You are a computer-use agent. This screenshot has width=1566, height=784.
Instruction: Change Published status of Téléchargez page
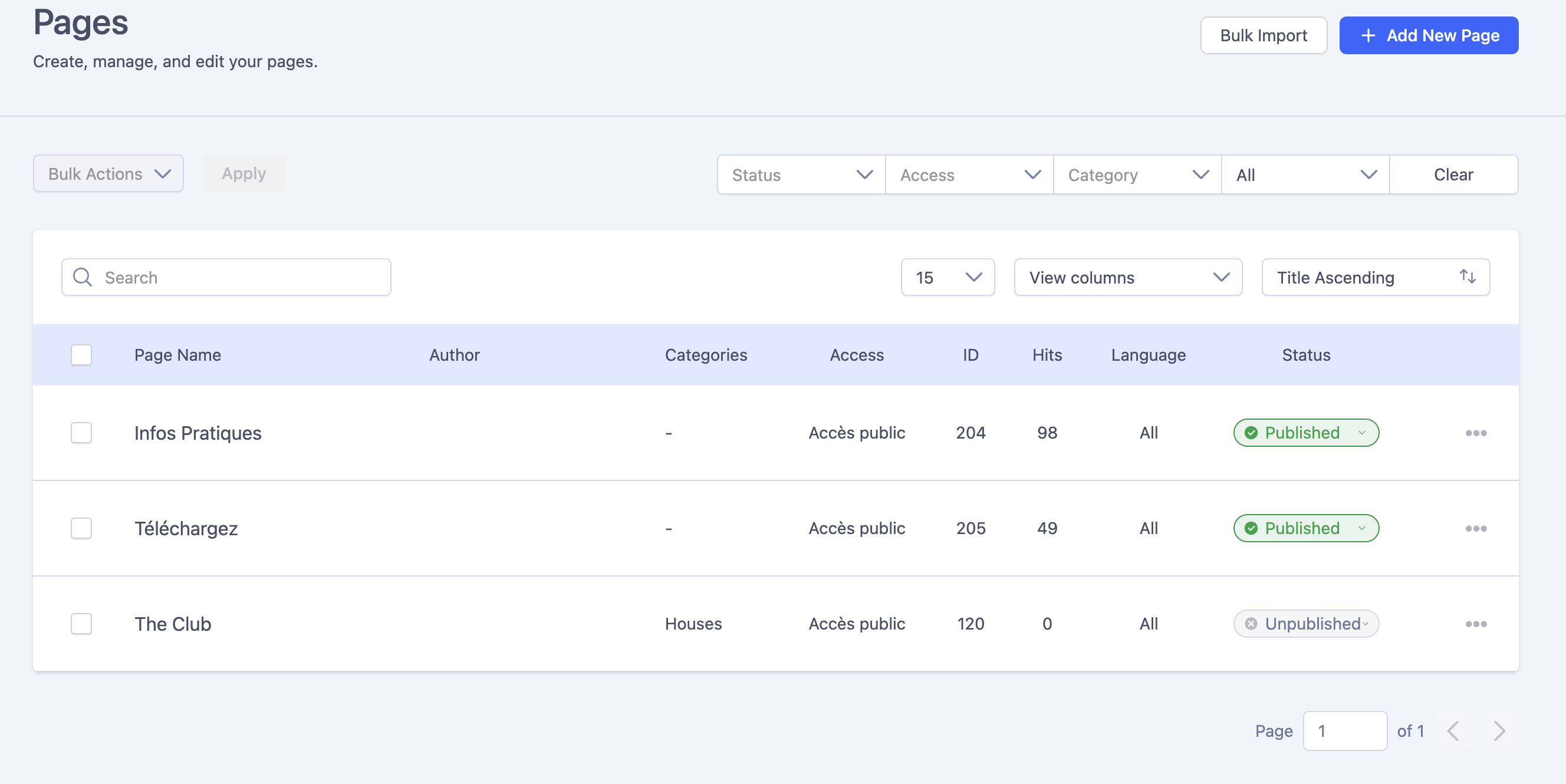tap(1306, 528)
